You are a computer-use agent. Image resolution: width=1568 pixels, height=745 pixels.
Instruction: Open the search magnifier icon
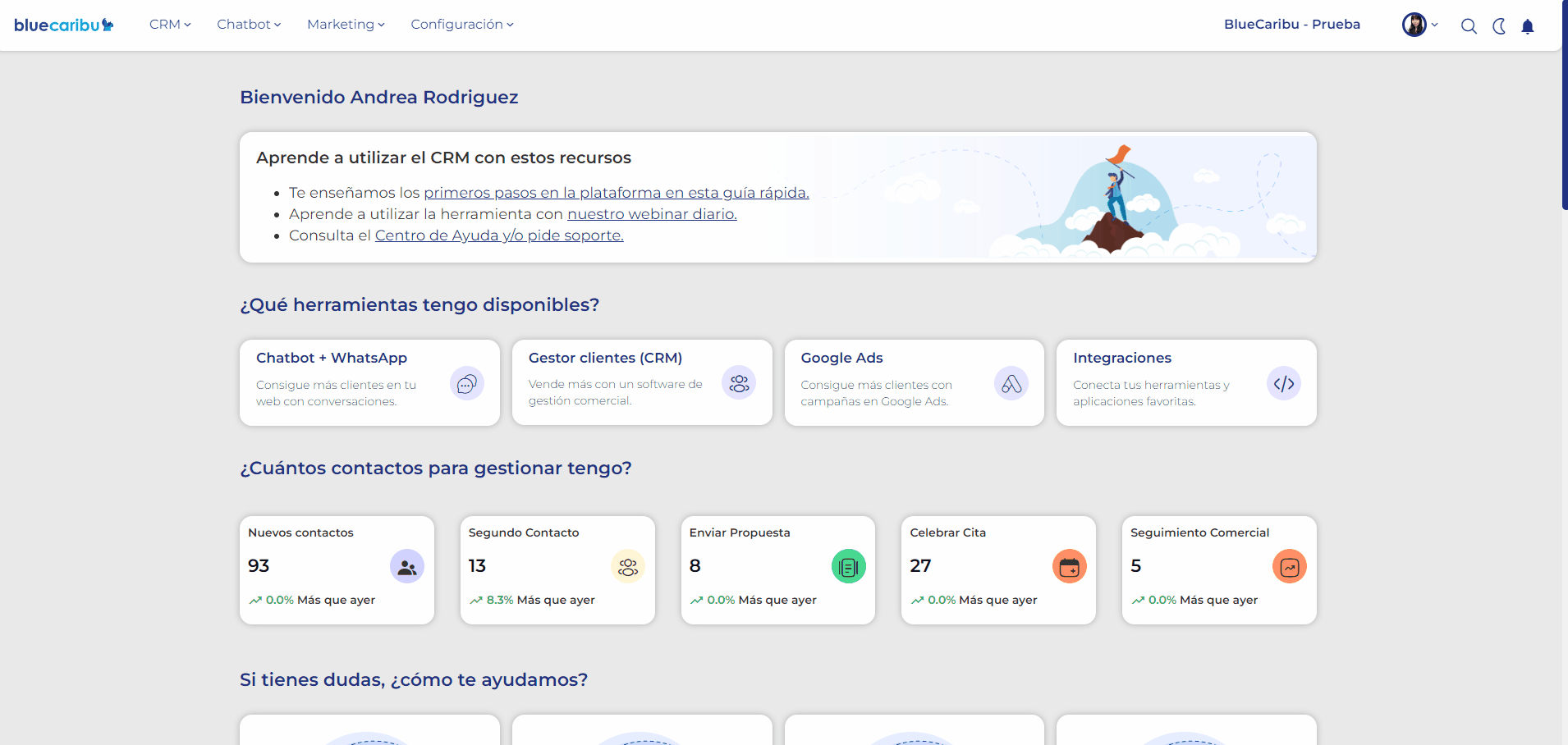pos(1469,26)
